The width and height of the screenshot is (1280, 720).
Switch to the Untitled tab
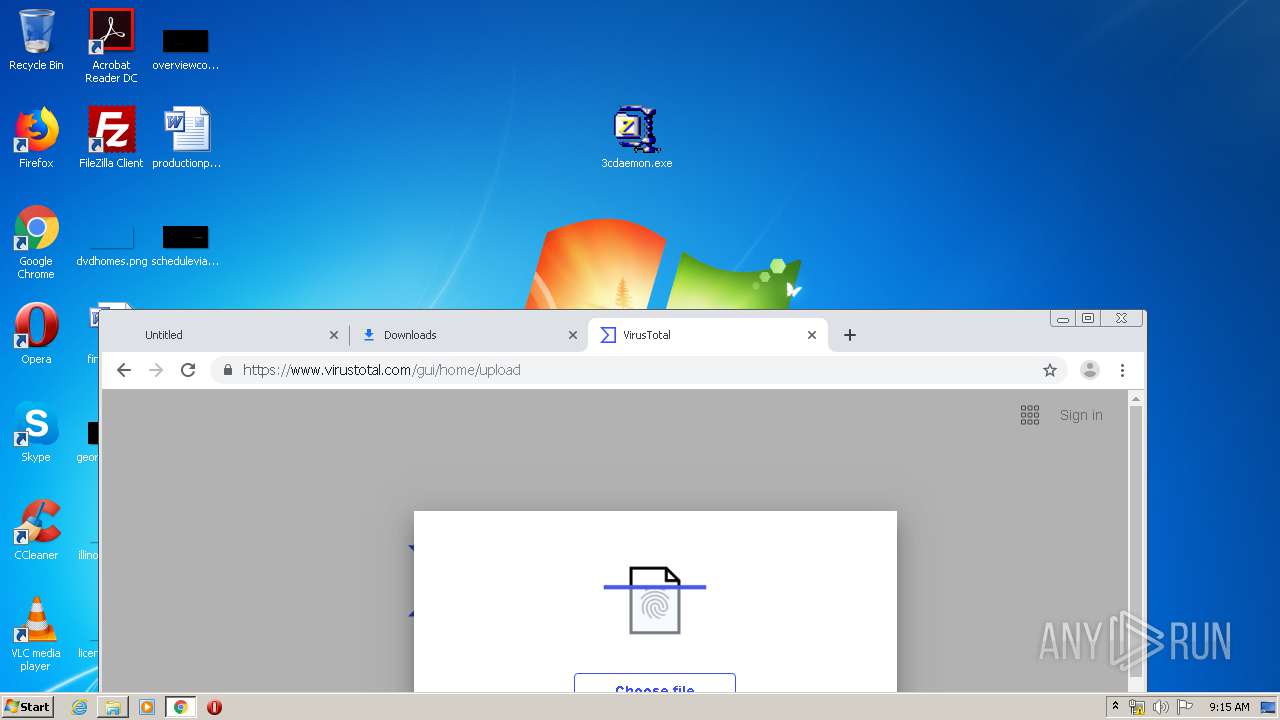click(x=228, y=335)
